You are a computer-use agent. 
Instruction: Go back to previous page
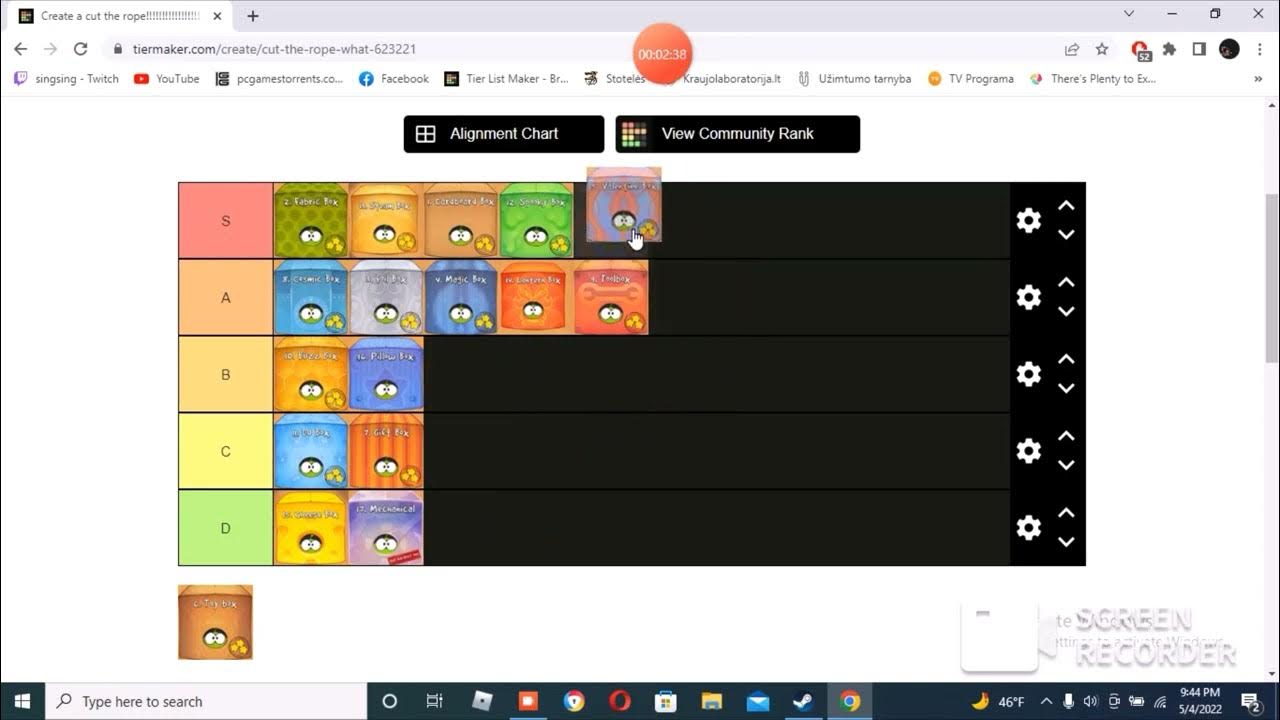(x=20, y=49)
